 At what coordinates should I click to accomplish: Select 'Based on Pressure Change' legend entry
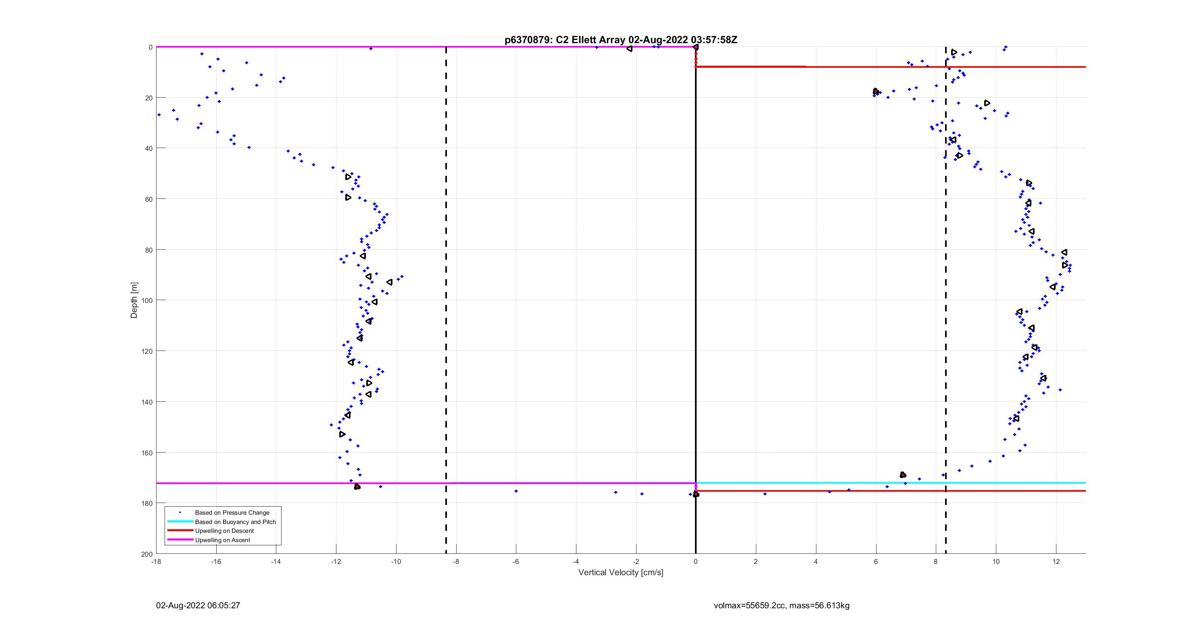232,513
